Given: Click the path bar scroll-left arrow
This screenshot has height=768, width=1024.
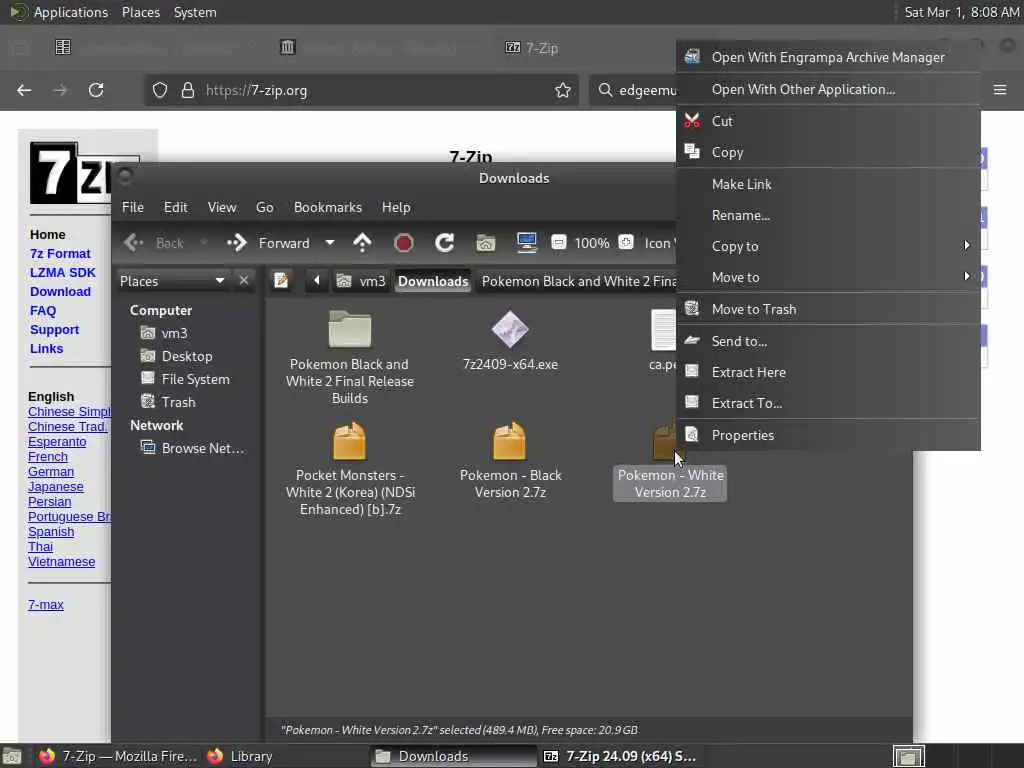Looking at the screenshot, I should tap(317, 281).
